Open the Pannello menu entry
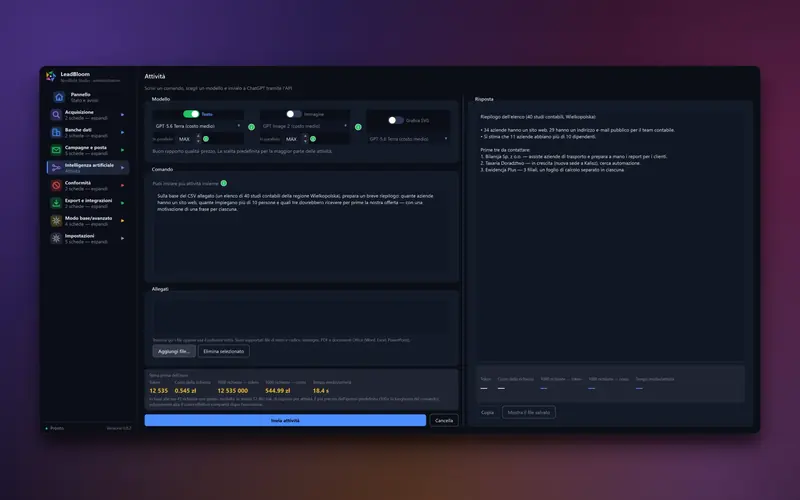Screen dimensions: 800x500 88,97
